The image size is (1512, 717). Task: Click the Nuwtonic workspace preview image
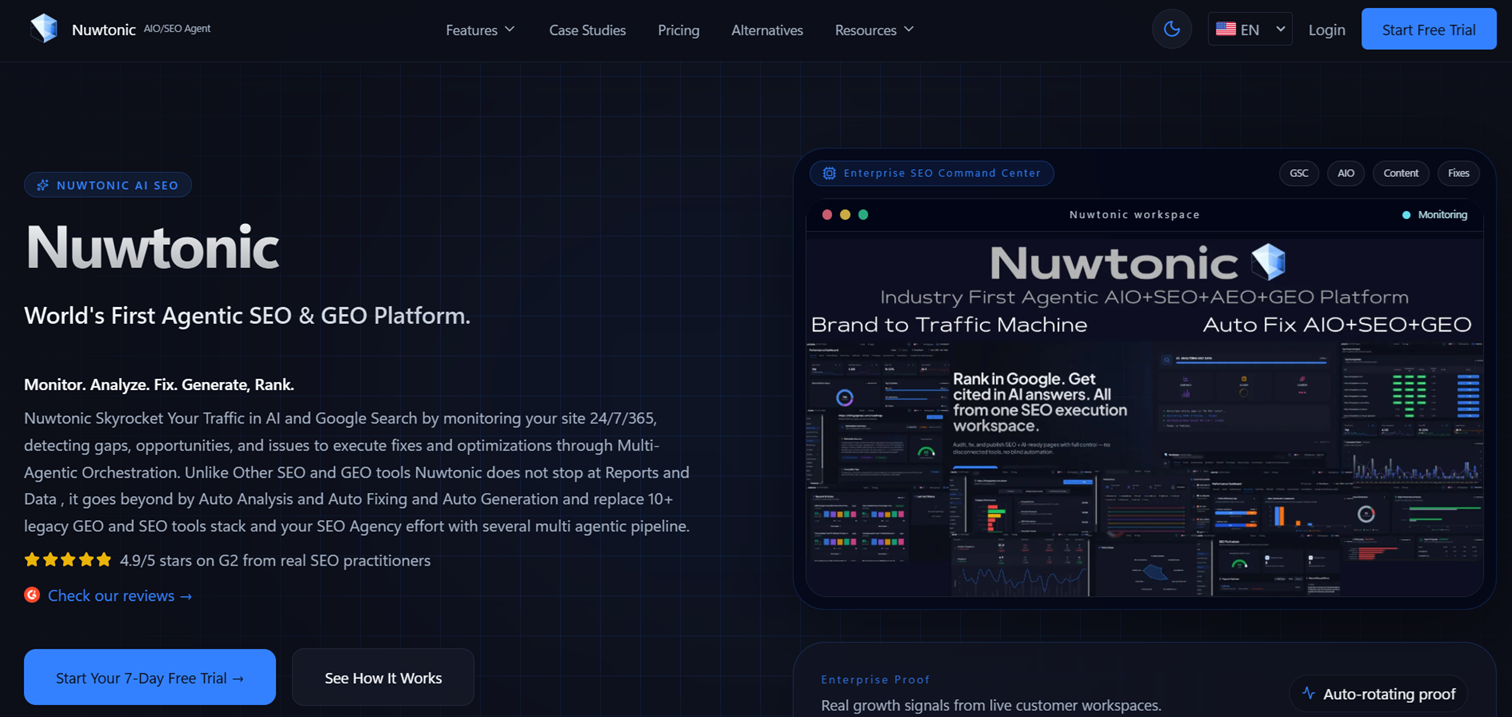coord(1144,414)
